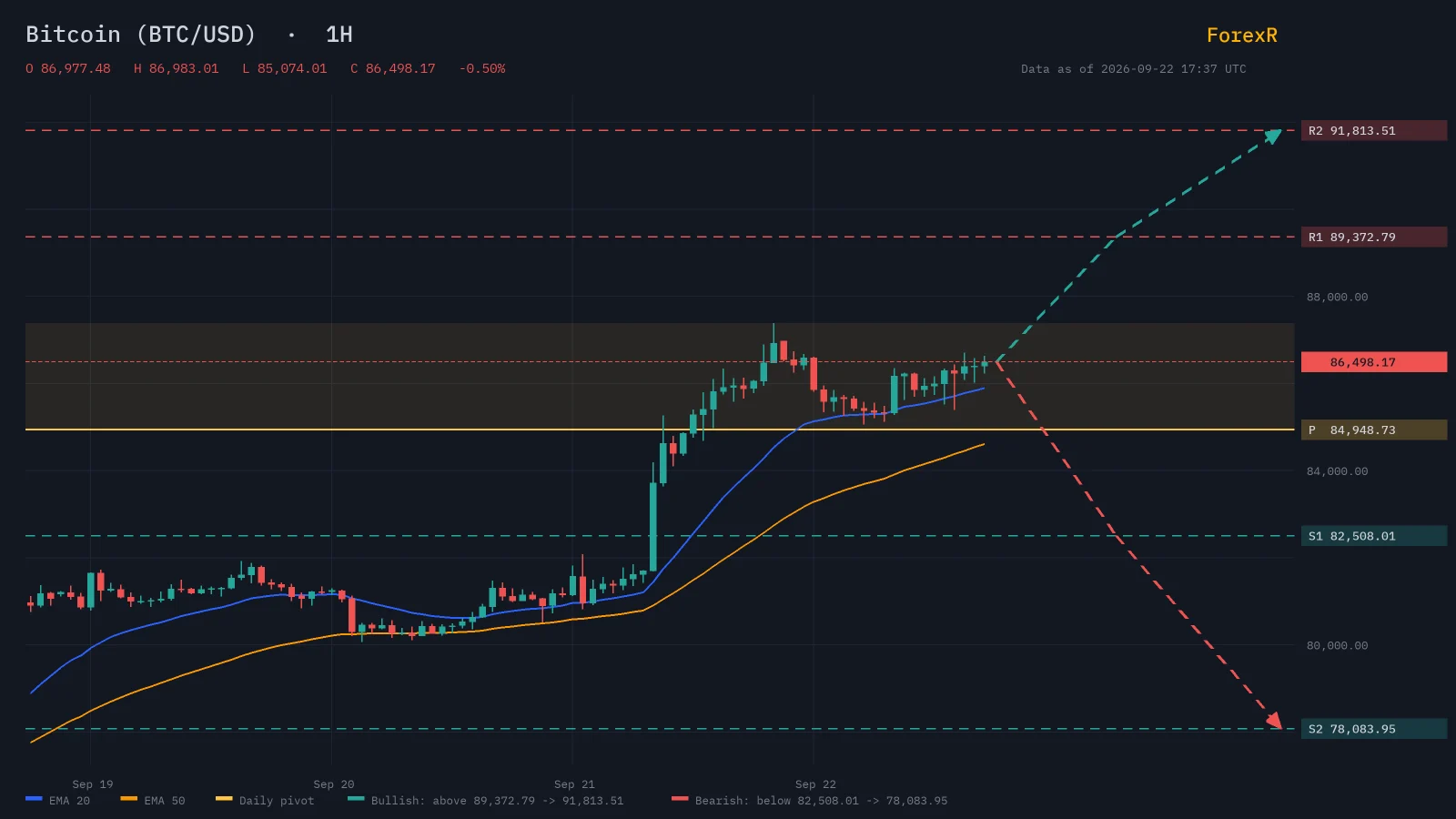This screenshot has height=819, width=1456.
Task: Click the EMA 50 orange legend swatch
Action: (x=129, y=799)
